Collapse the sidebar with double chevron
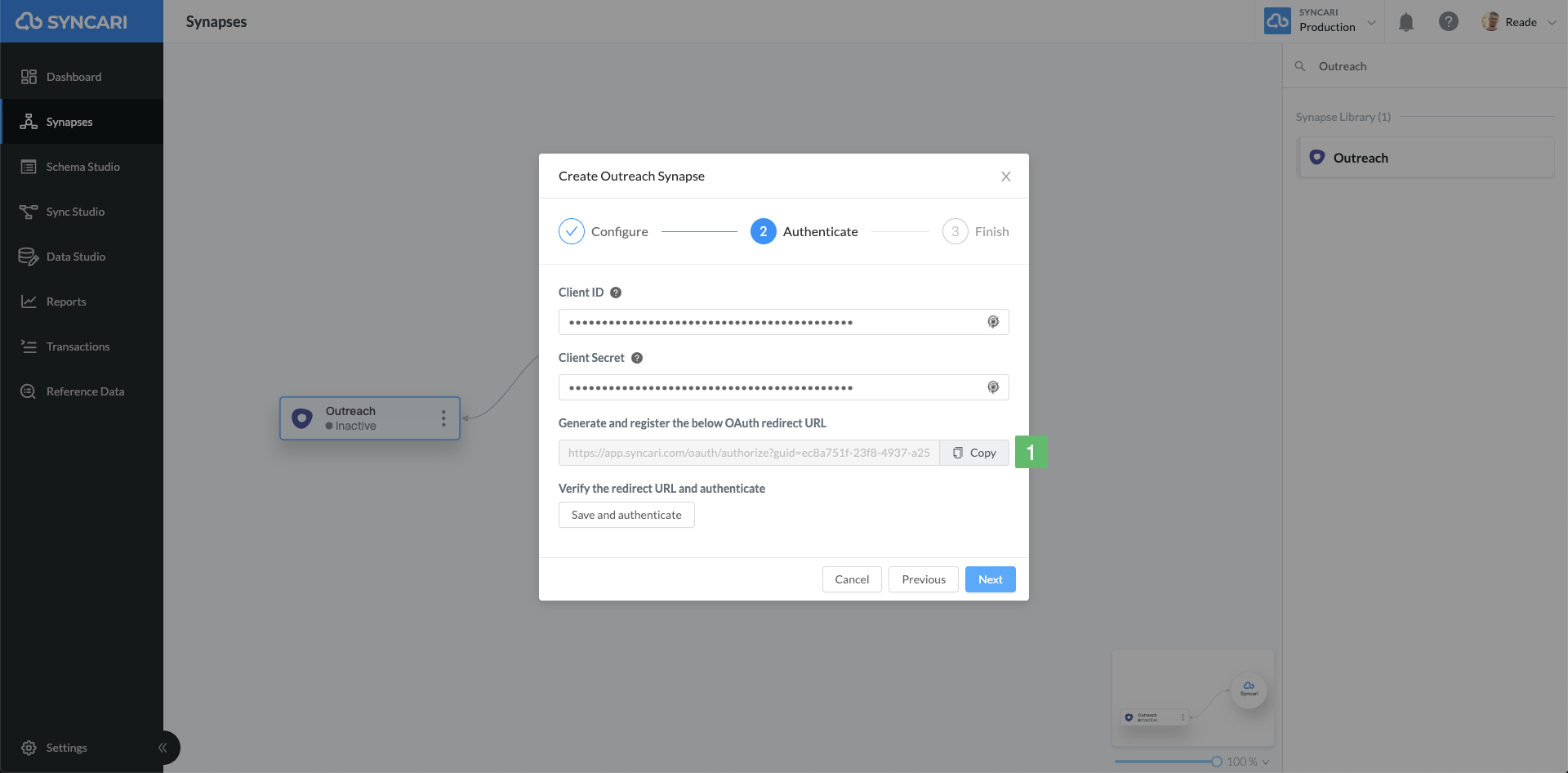The height and width of the screenshot is (773, 1568). coord(163,748)
